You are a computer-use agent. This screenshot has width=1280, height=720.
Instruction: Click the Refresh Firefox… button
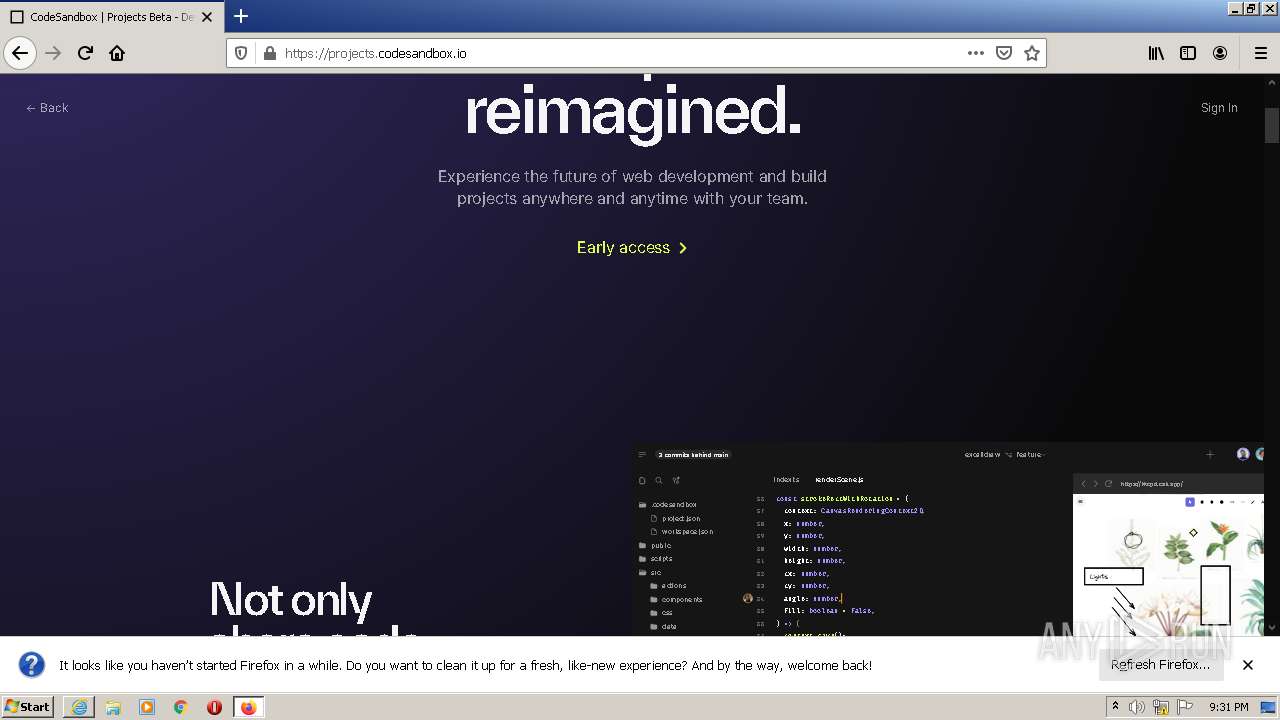point(1160,665)
